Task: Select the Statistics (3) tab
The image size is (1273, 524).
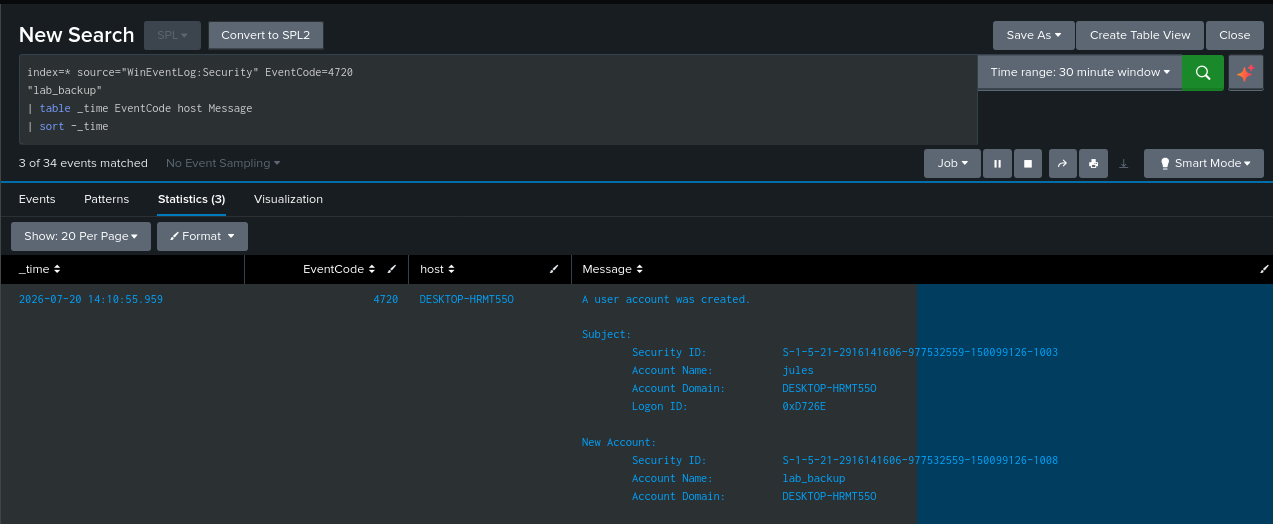Action: [191, 199]
